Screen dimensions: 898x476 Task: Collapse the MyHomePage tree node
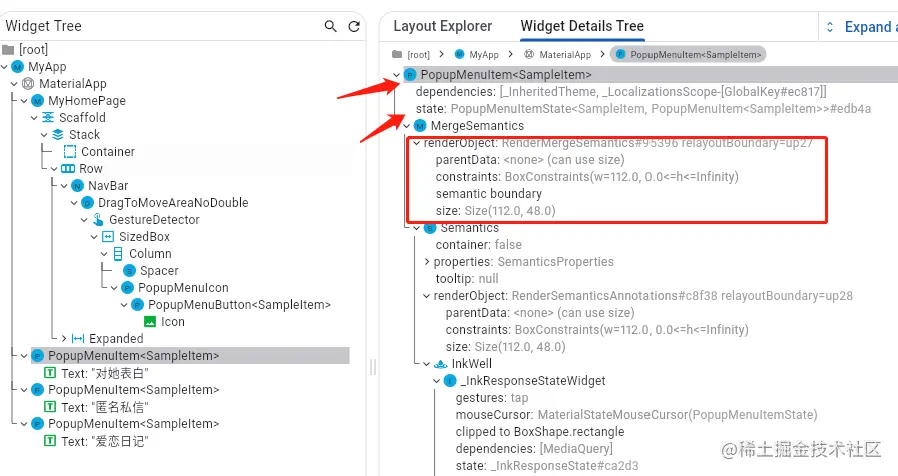click(x=24, y=101)
